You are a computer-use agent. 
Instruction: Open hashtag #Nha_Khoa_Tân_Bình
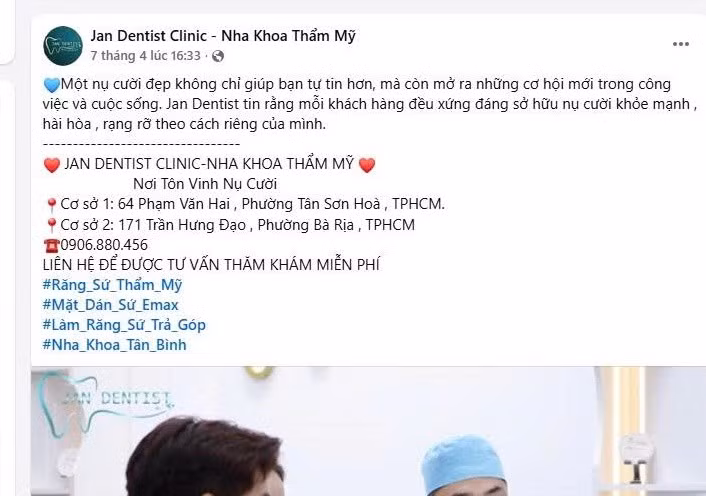click(x=114, y=345)
